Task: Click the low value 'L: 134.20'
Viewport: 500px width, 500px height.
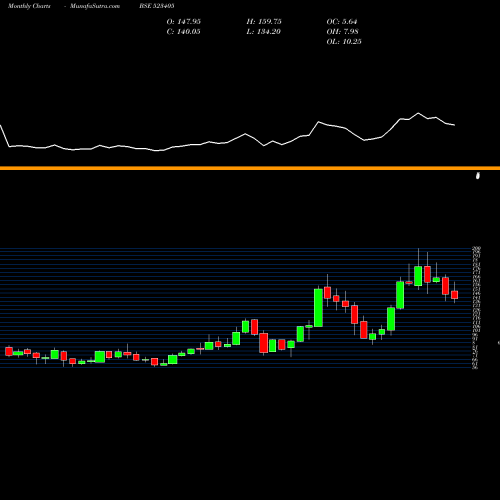Action: tap(263, 32)
